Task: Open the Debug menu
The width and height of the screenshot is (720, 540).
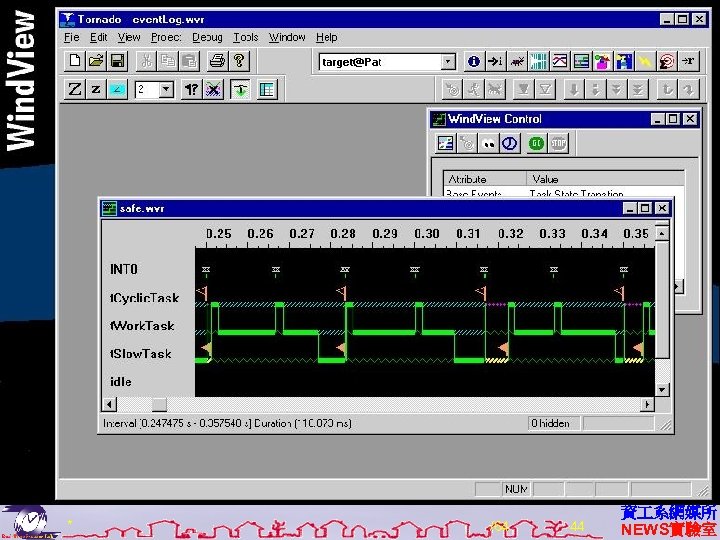Action: [207, 37]
